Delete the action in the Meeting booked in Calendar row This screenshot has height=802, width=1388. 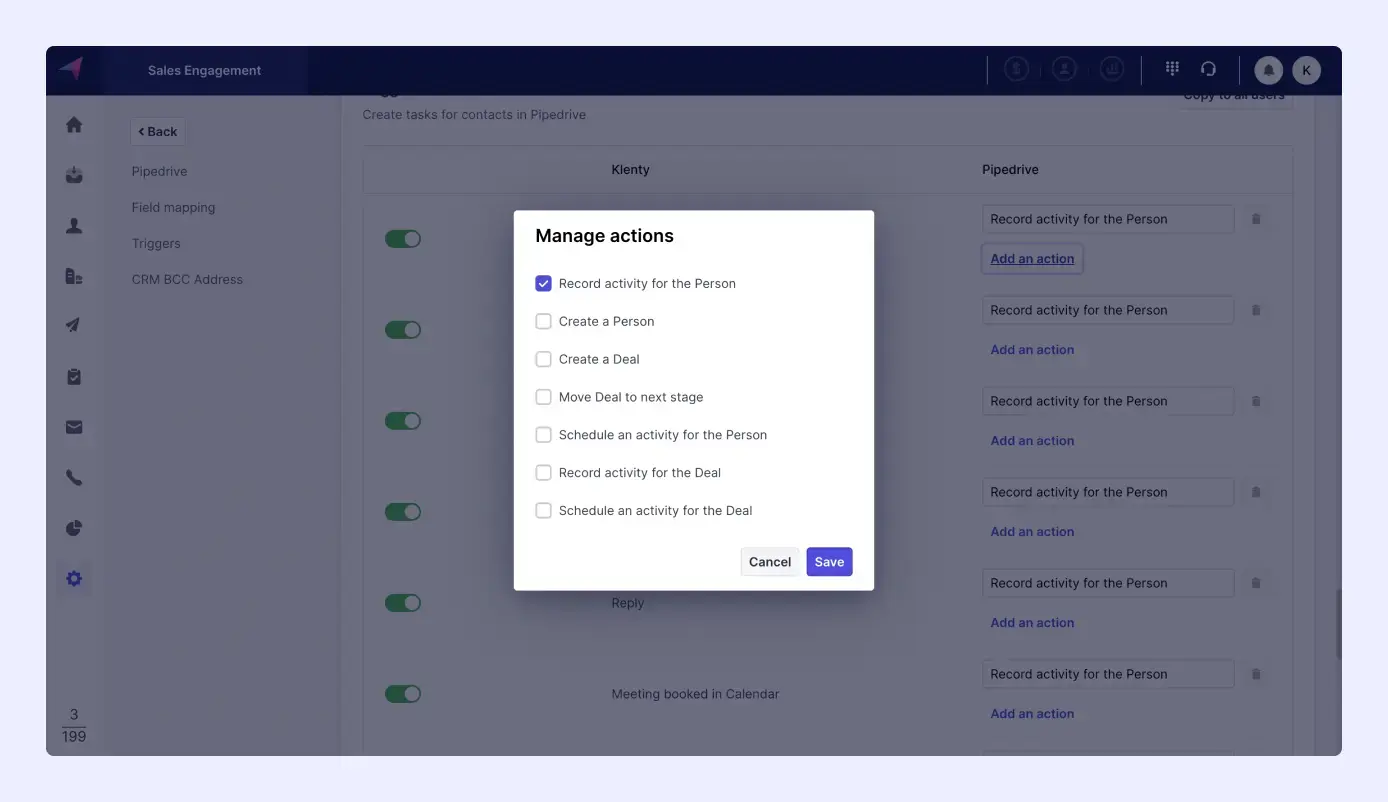point(1256,674)
